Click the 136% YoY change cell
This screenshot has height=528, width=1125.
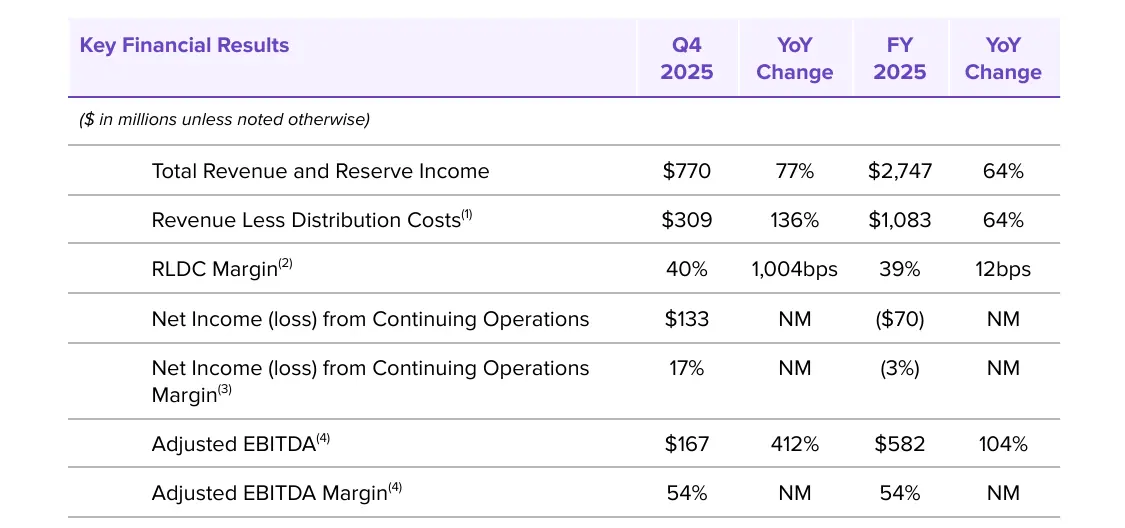[795, 220]
